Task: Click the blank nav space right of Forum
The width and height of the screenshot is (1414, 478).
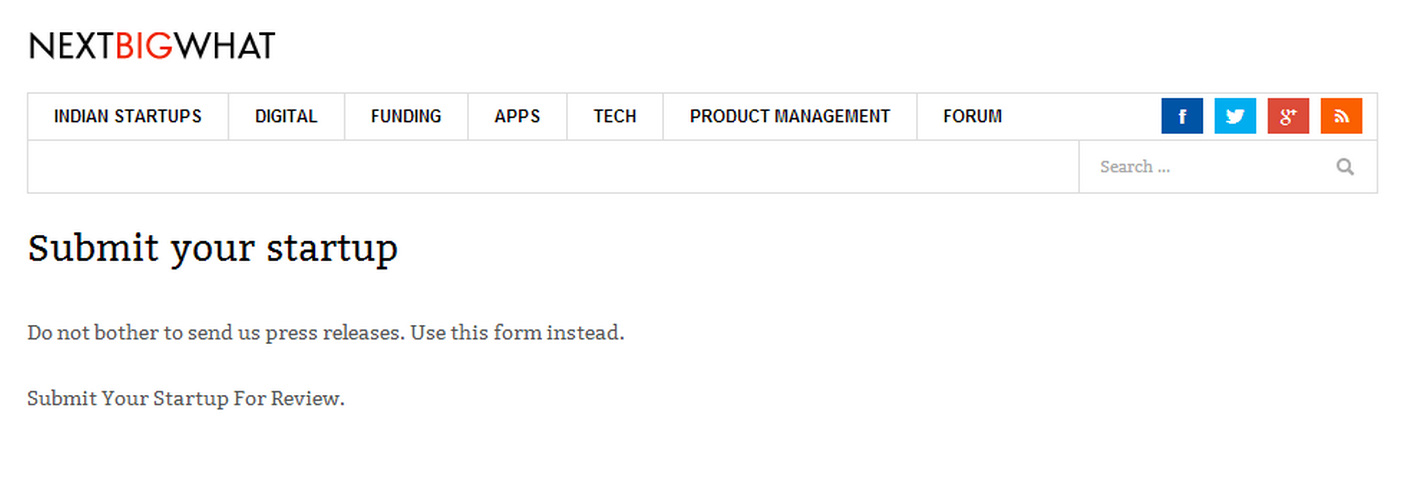Action: coord(1094,117)
